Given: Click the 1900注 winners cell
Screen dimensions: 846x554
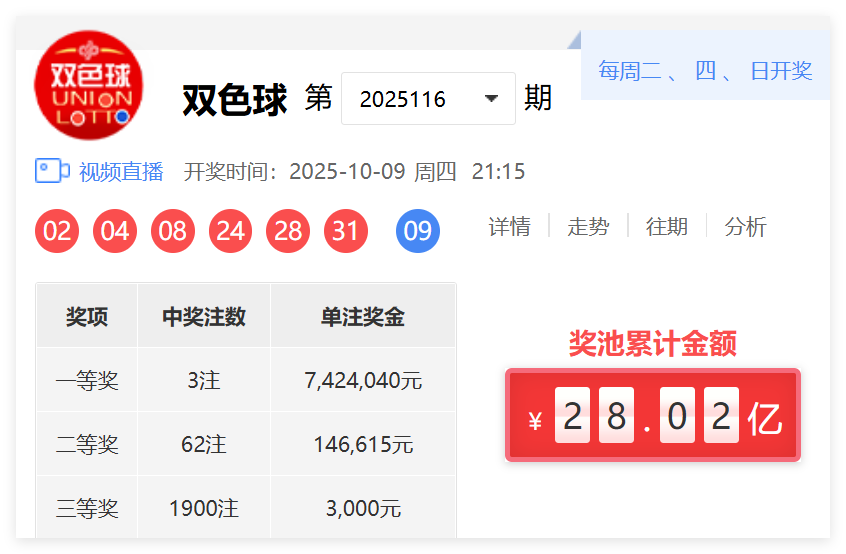Looking at the screenshot, I should (x=204, y=508).
